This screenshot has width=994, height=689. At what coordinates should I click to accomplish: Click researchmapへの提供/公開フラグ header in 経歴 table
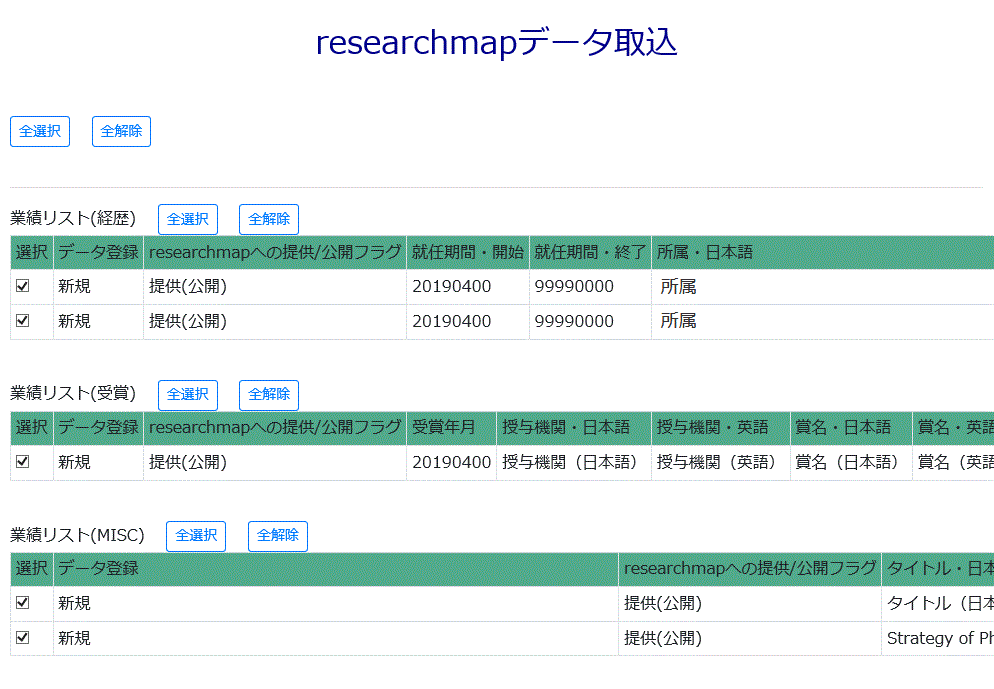coord(275,252)
